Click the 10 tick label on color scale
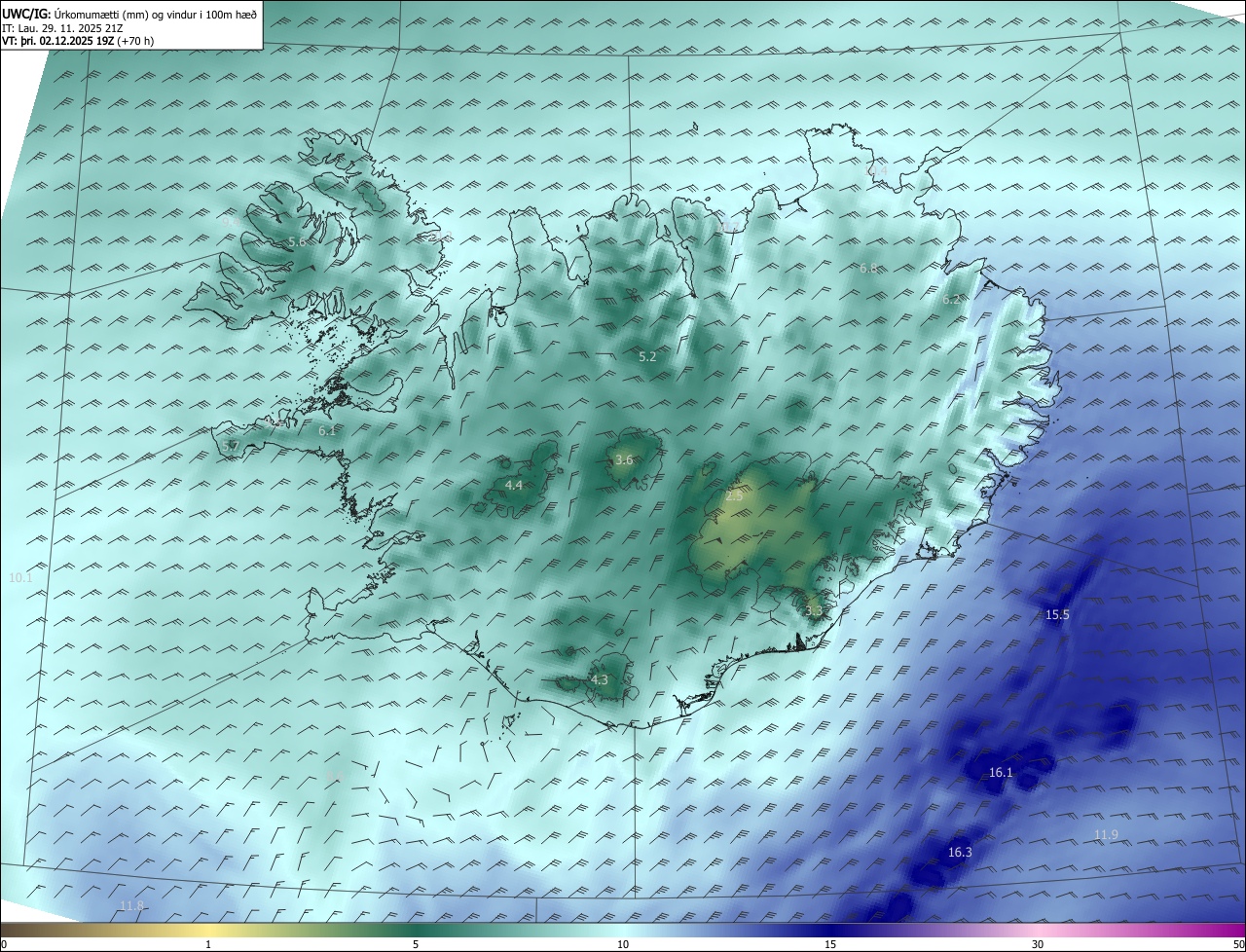The width and height of the screenshot is (1246, 952). coord(623,944)
